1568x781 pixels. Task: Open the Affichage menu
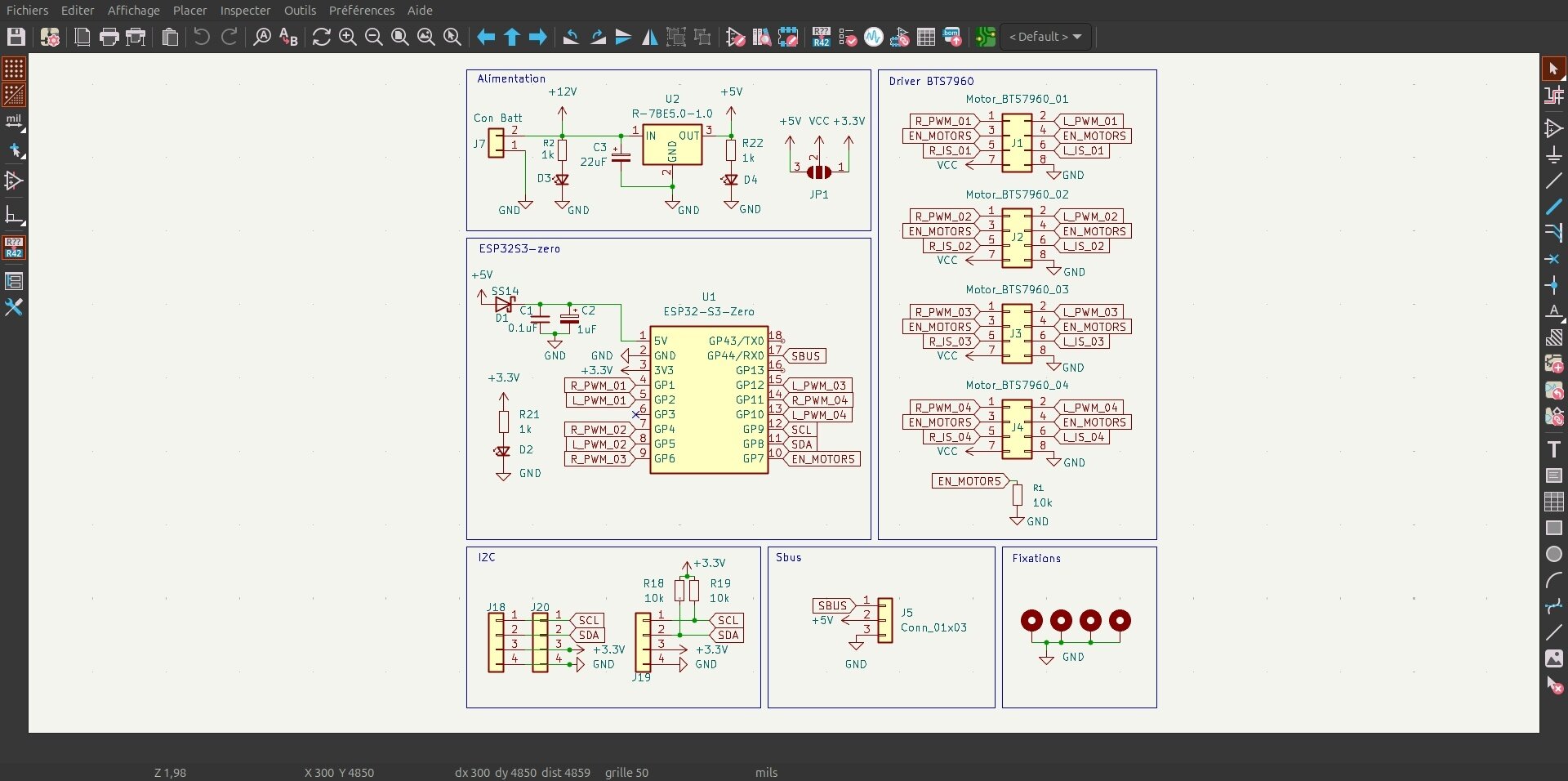coord(133,11)
